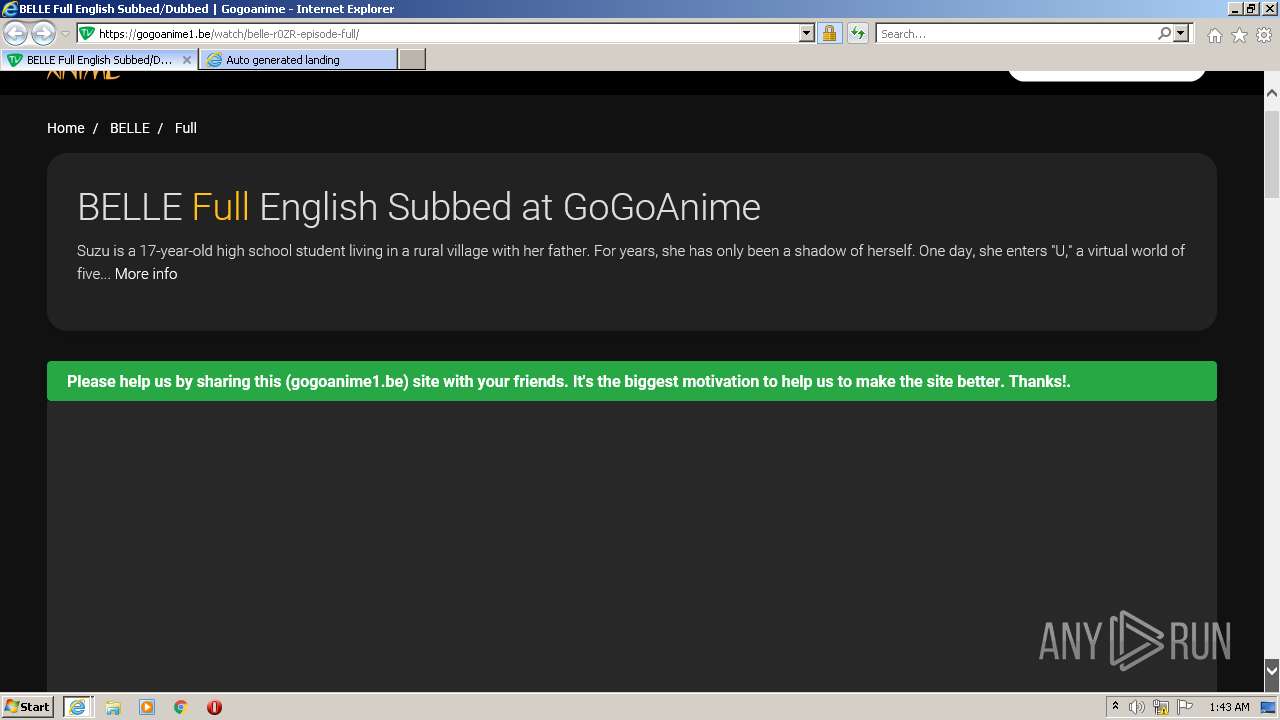Refresh the page with the green arrows
Screen dimensions: 1280x720
coord(858,33)
